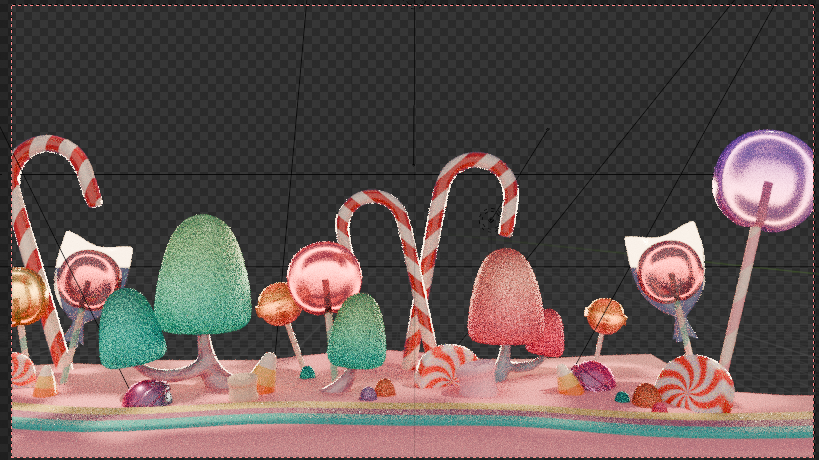Screen dimensions: 819x460
Task: Click the right pink lollipop with white wrapper
Action: tap(670, 270)
